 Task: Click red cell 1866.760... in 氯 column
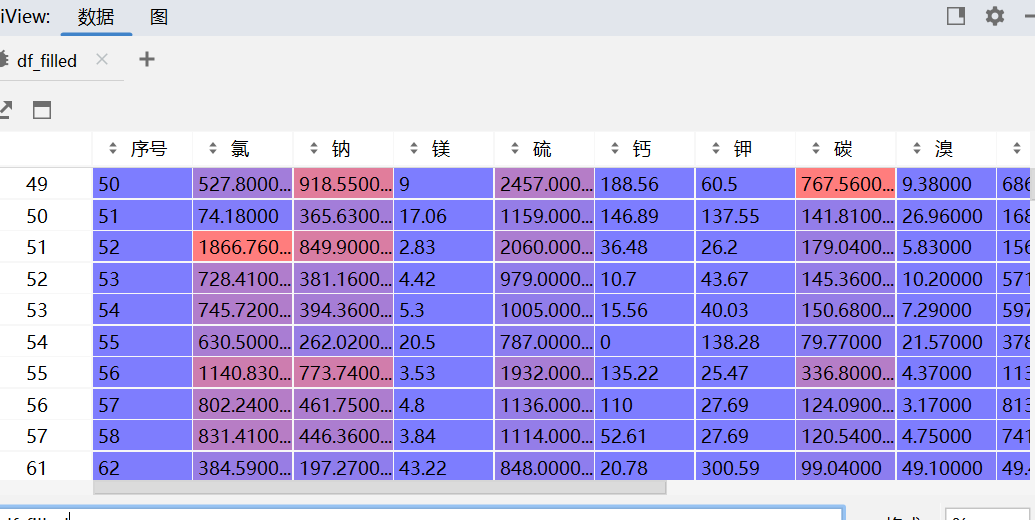point(243,247)
